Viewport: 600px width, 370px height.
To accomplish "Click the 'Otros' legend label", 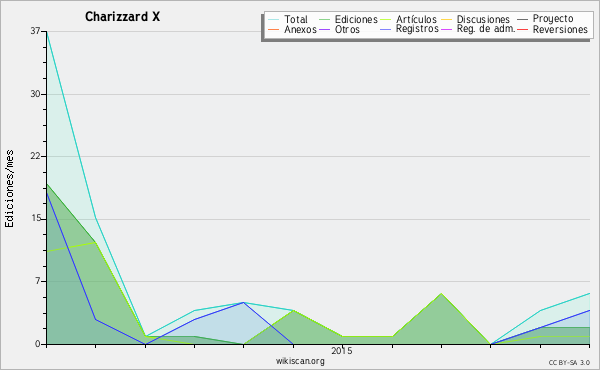I will click(x=347, y=29).
